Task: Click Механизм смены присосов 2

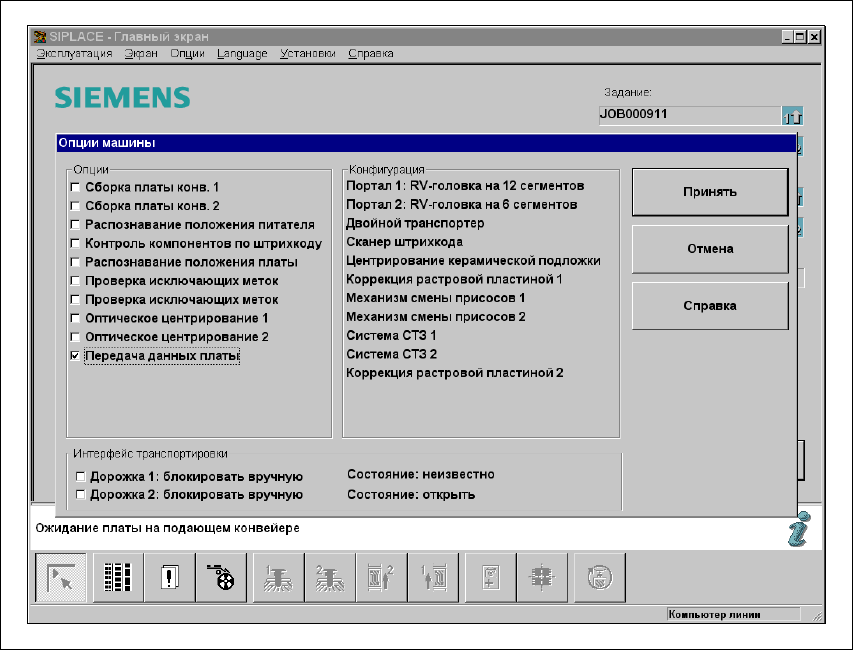Action: [x=436, y=317]
